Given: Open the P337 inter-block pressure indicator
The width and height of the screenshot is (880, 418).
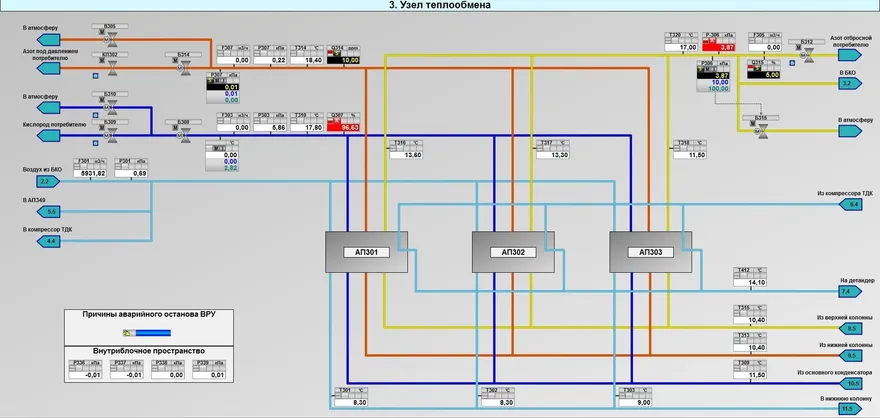Looking at the screenshot, I should (127, 370).
